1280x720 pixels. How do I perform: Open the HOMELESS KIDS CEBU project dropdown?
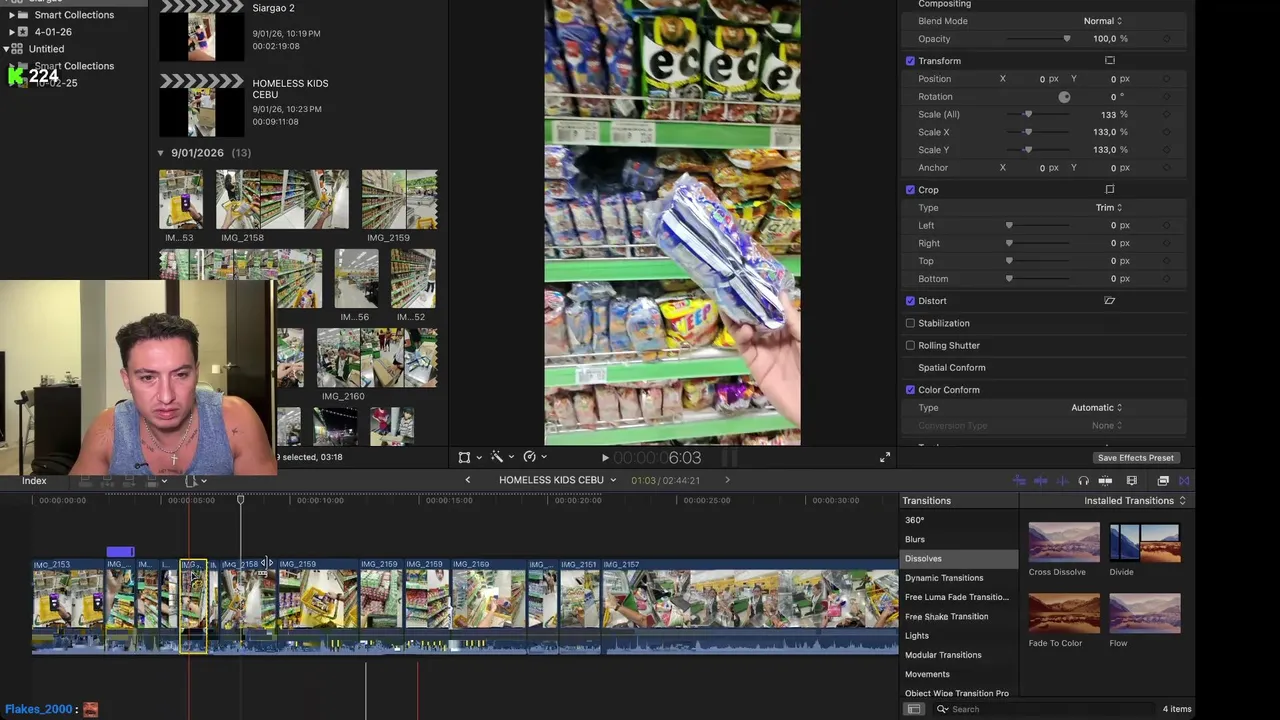coord(557,480)
